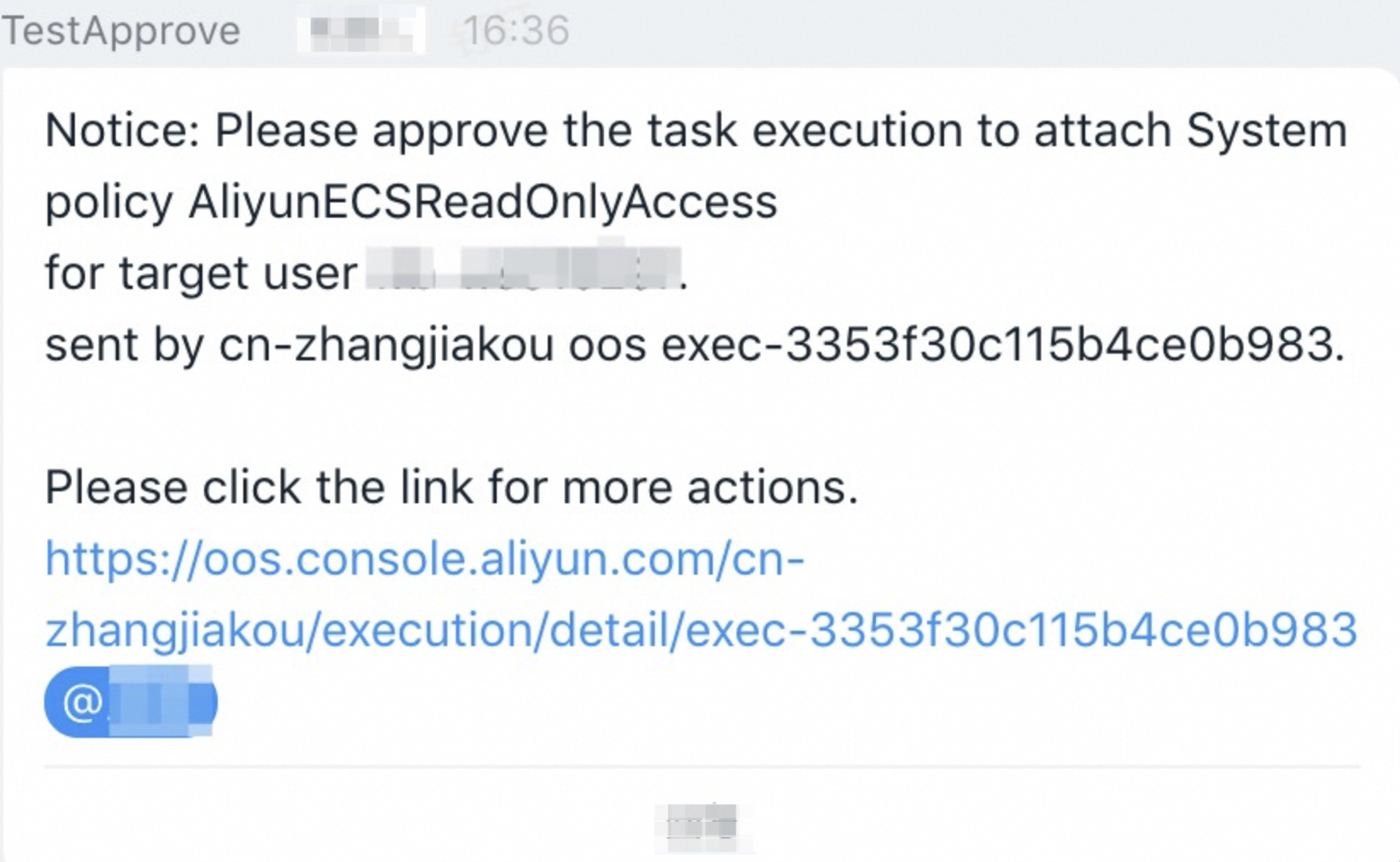Image resolution: width=1400 pixels, height=862 pixels.
Task: Click "Please click the link for more actions."
Action: 452,488
